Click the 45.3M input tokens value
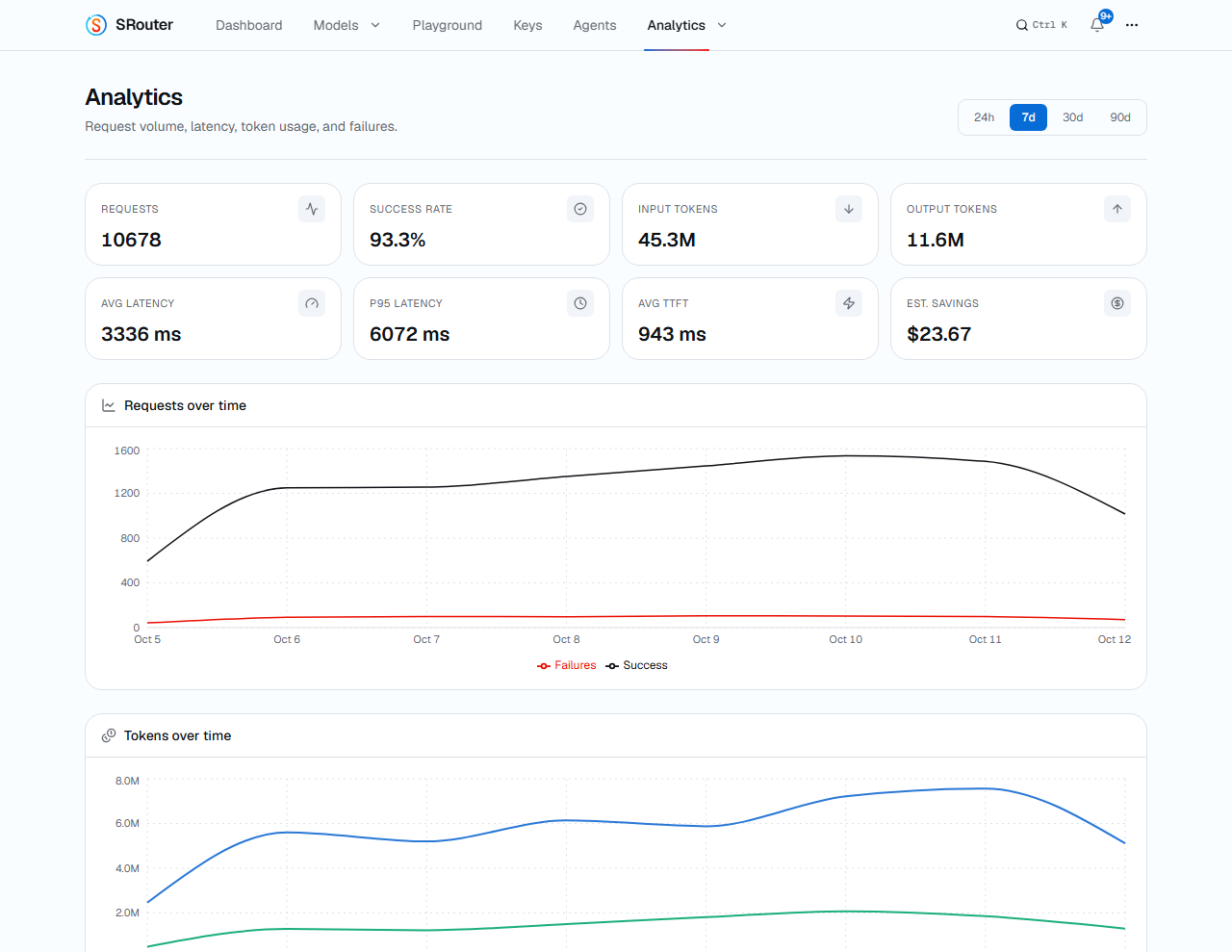This screenshot has height=952, width=1232. 667,240
